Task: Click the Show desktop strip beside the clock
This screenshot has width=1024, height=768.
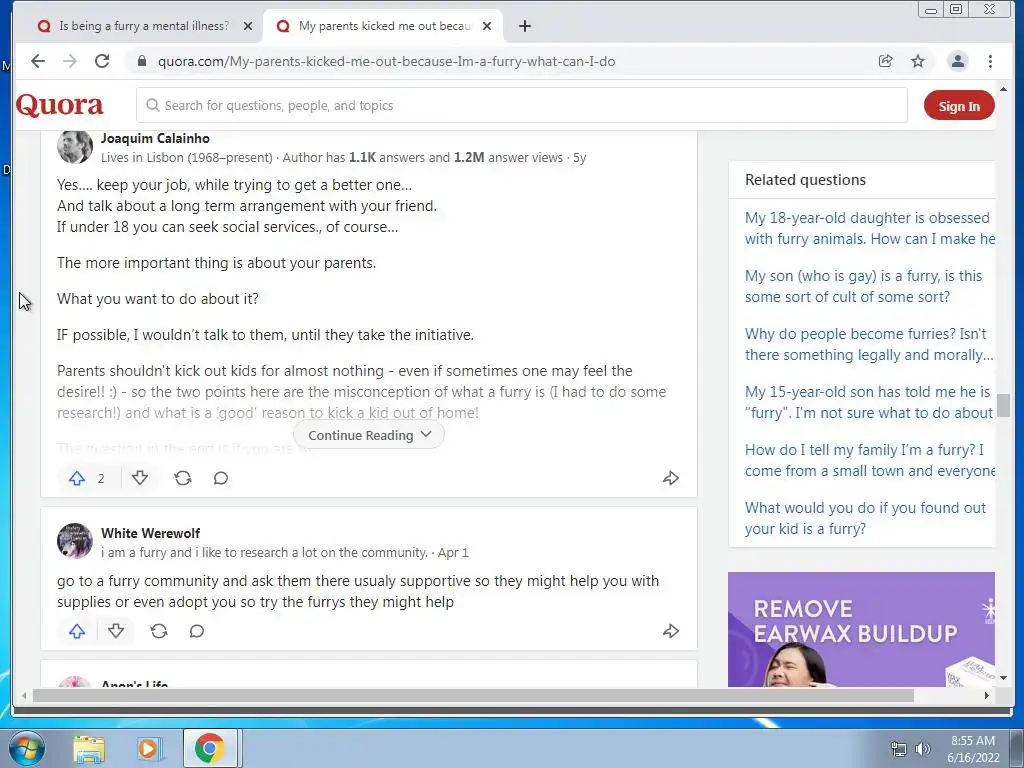Action: tap(1017, 748)
